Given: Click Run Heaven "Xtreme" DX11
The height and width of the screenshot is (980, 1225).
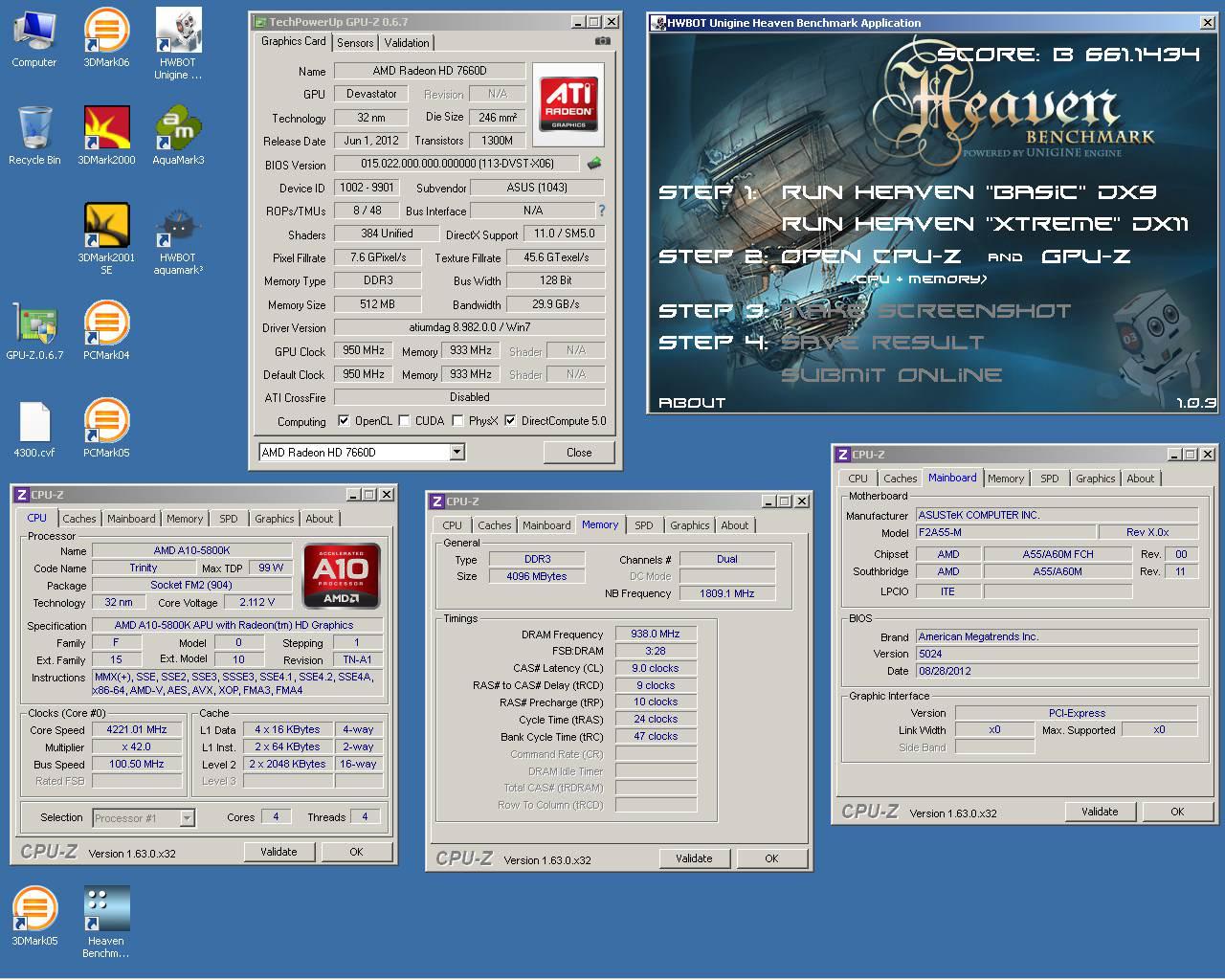Looking at the screenshot, I should coord(985,224).
